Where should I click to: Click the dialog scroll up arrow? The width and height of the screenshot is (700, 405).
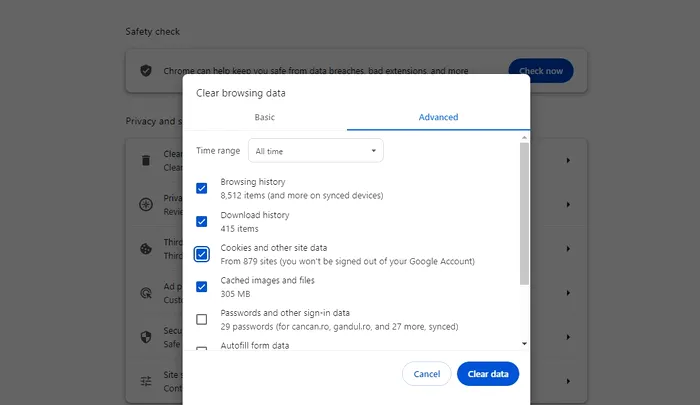click(x=525, y=138)
